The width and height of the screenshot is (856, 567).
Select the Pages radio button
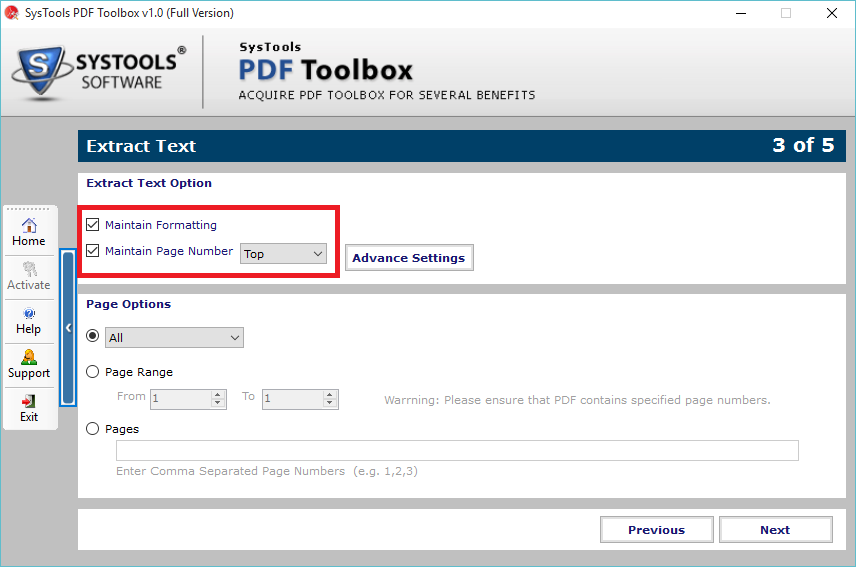coord(93,428)
